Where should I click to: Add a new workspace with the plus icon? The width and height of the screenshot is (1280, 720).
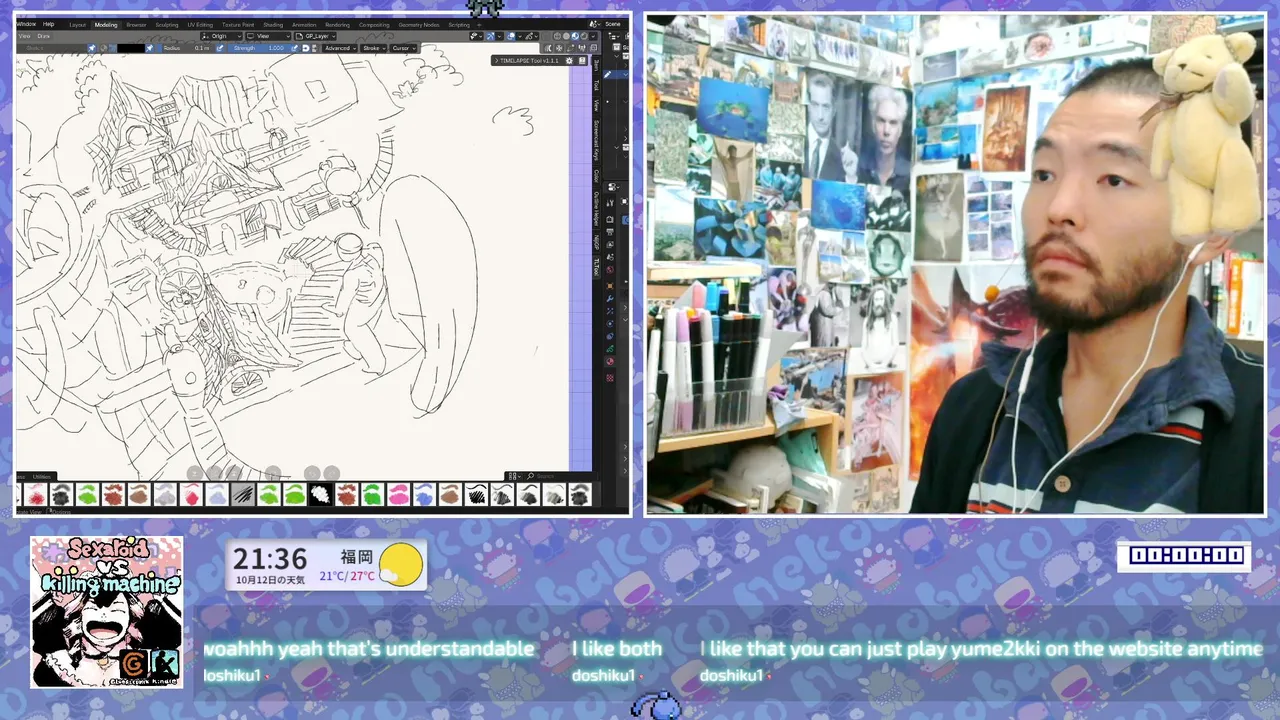coord(479,24)
